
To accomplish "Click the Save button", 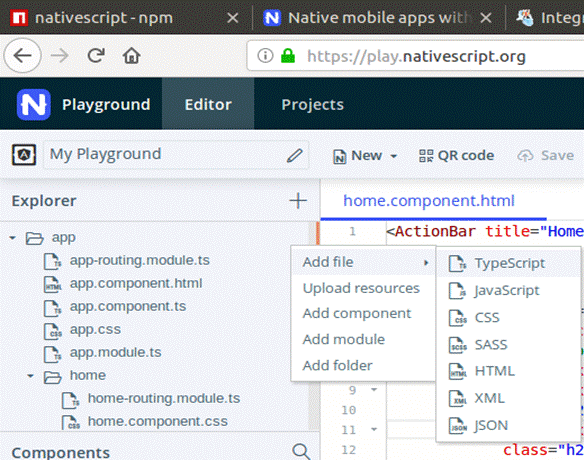I will 546,156.
